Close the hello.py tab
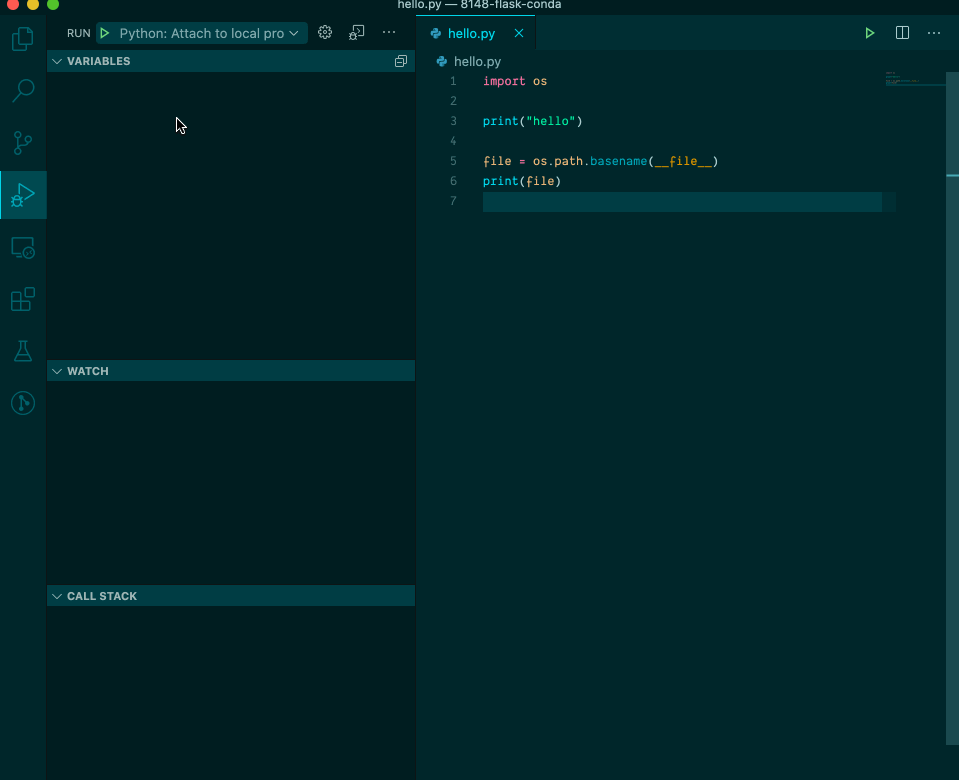 [519, 33]
